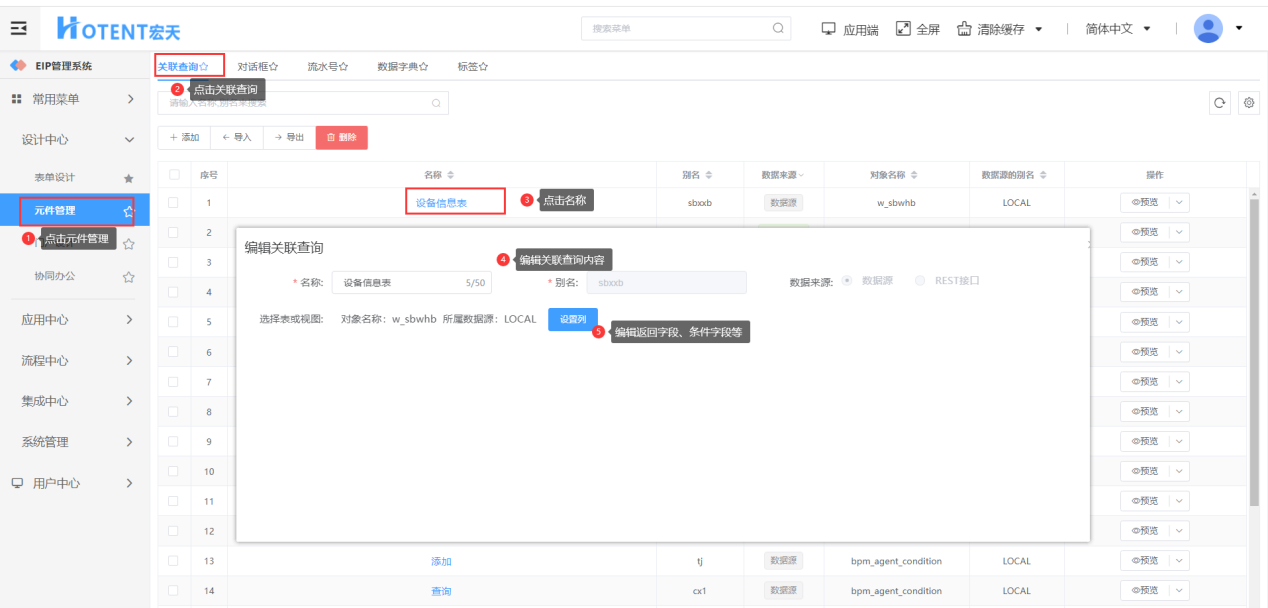Star the 表单设计 menu item

[128, 178]
